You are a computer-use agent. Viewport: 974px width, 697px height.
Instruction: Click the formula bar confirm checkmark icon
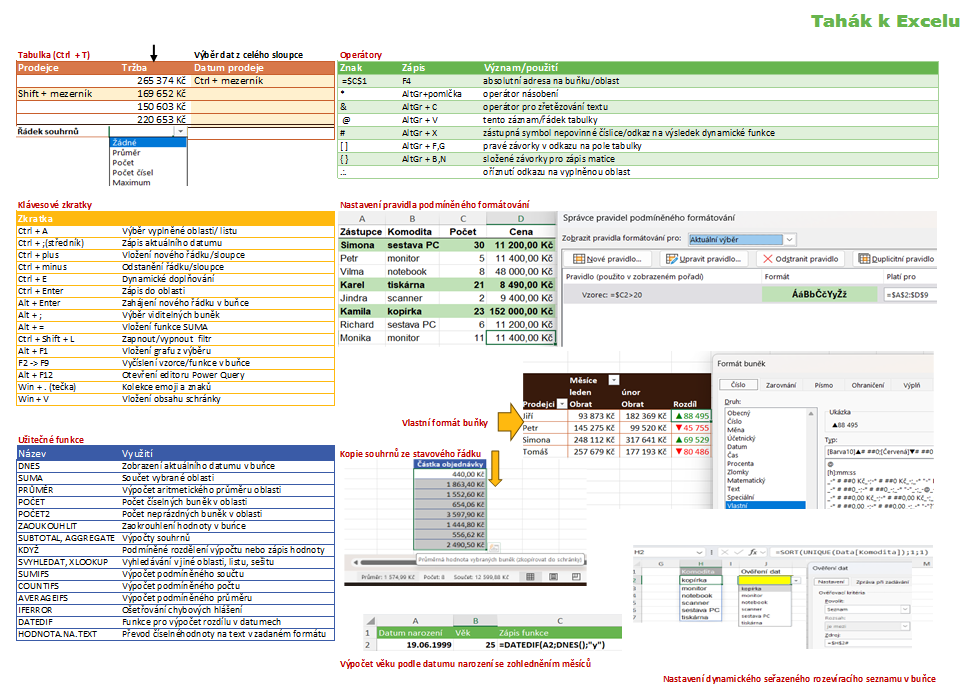739,552
